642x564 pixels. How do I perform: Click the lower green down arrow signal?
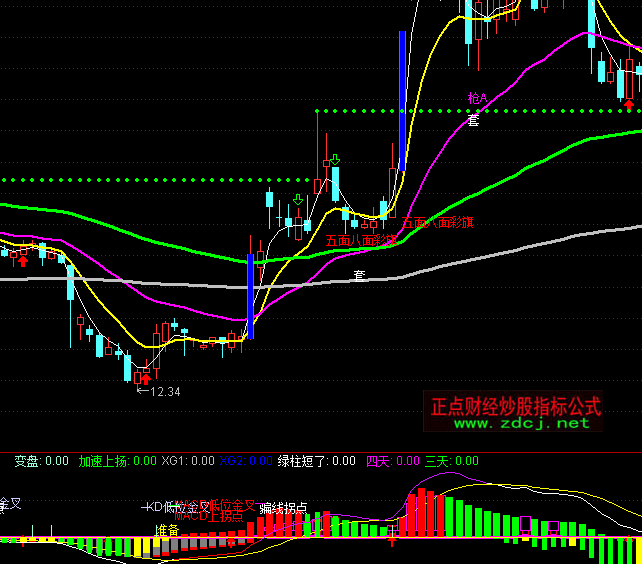tap(298, 200)
